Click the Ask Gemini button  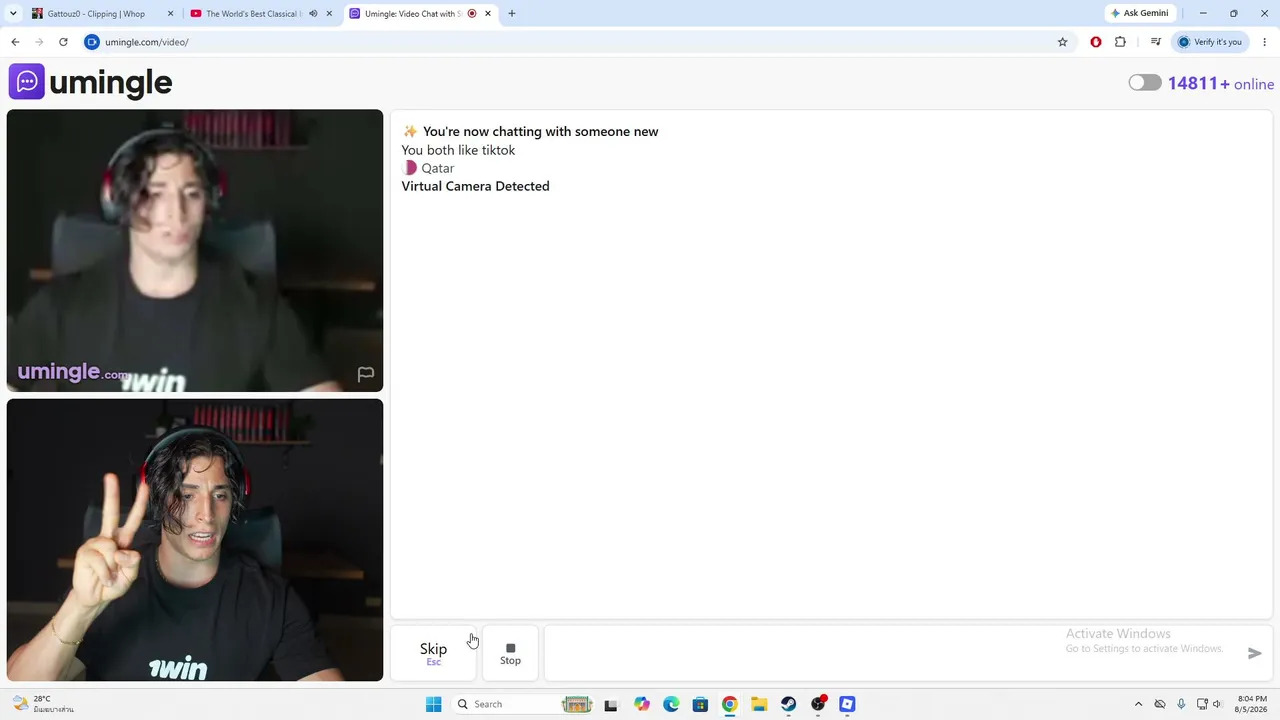(x=1139, y=14)
